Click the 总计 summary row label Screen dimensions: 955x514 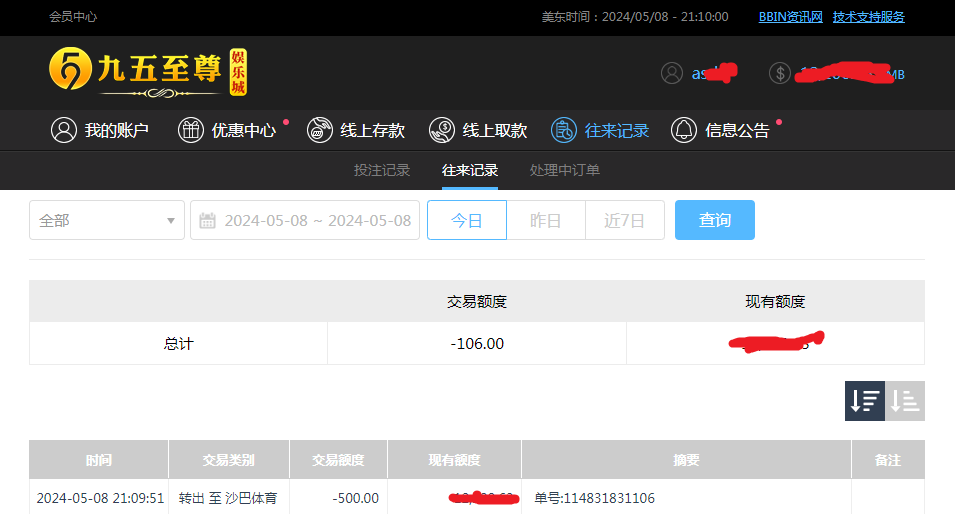pyautogui.click(x=178, y=343)
